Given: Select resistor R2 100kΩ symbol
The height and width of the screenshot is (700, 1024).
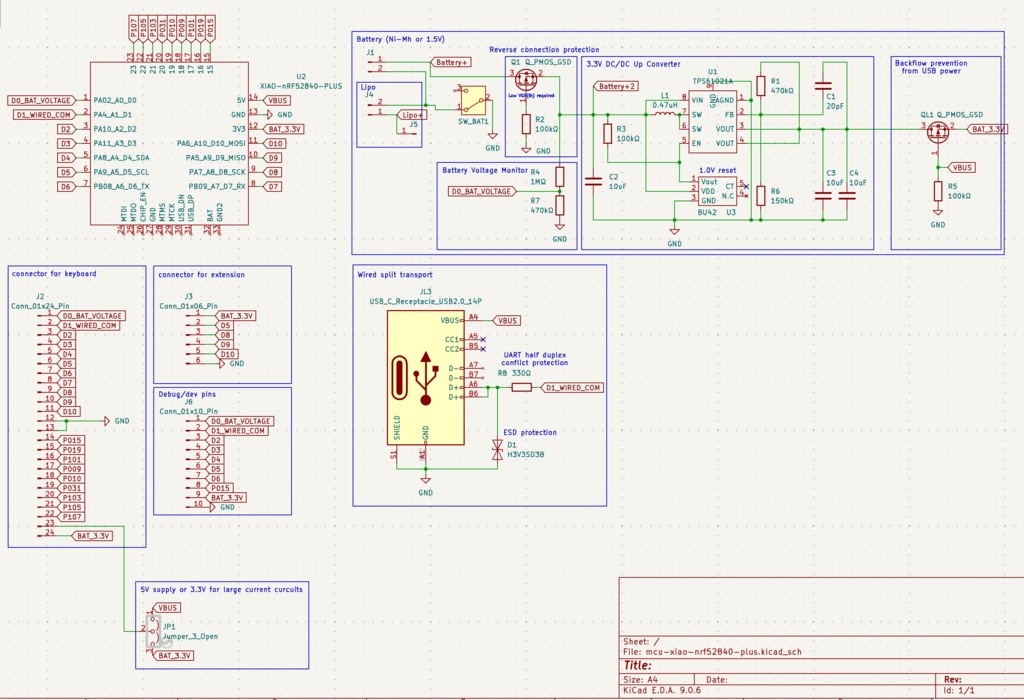Looking at the screenshot, I should point(526,124).
